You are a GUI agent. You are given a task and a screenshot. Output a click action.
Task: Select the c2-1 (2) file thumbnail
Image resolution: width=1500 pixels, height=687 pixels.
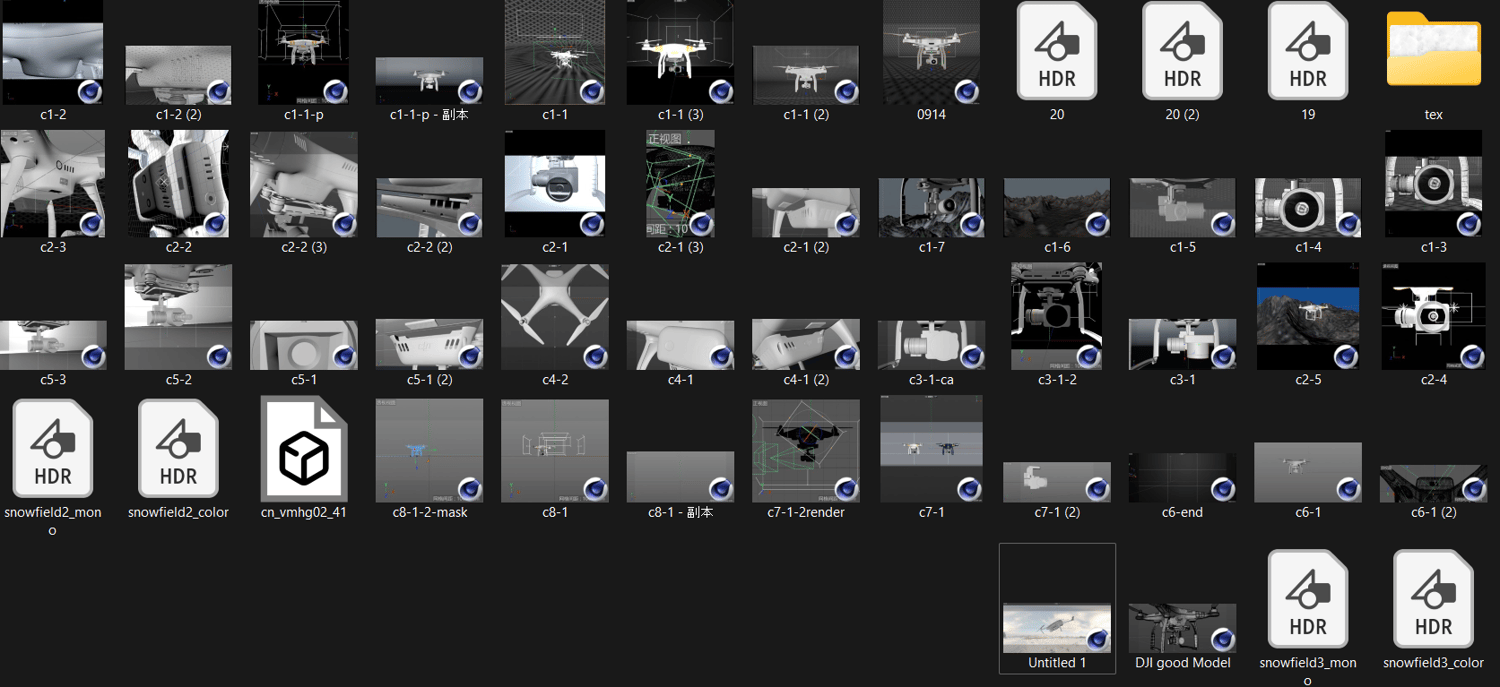pyautogui.click(x=806, y=213)
